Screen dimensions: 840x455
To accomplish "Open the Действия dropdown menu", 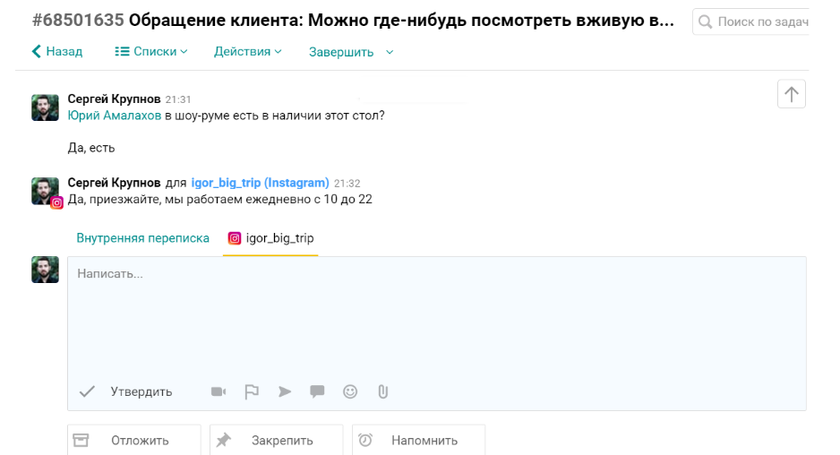I will [x=248, y=51].
